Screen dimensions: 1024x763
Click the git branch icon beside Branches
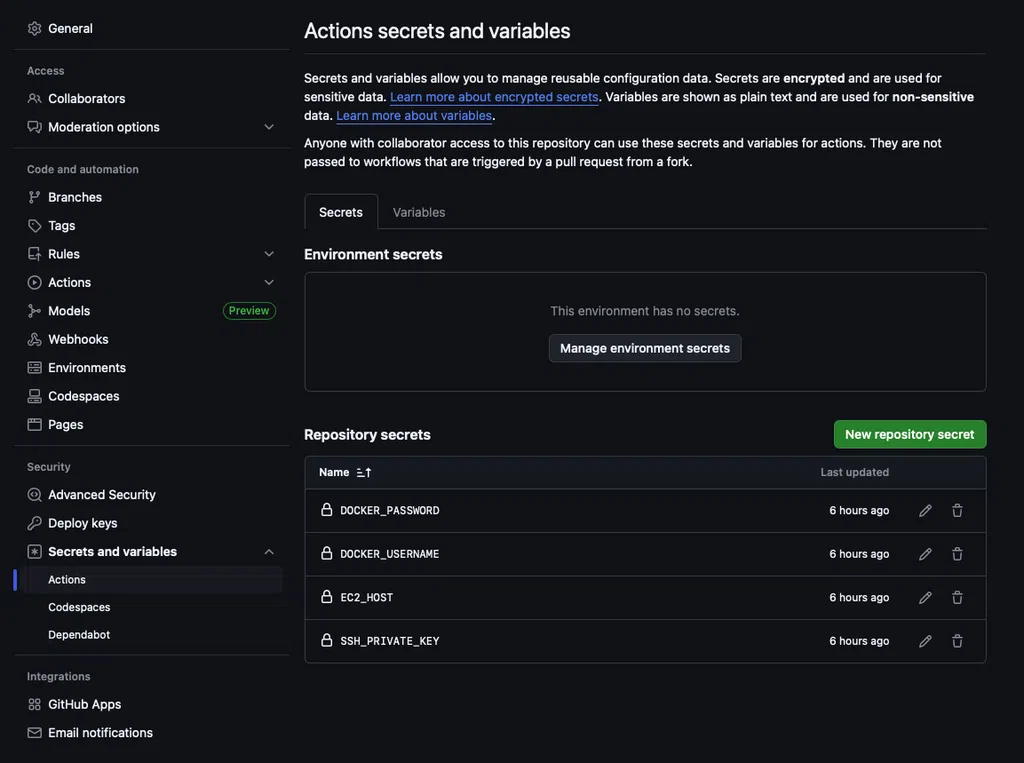pyautogui.click(x=35, y=197)
